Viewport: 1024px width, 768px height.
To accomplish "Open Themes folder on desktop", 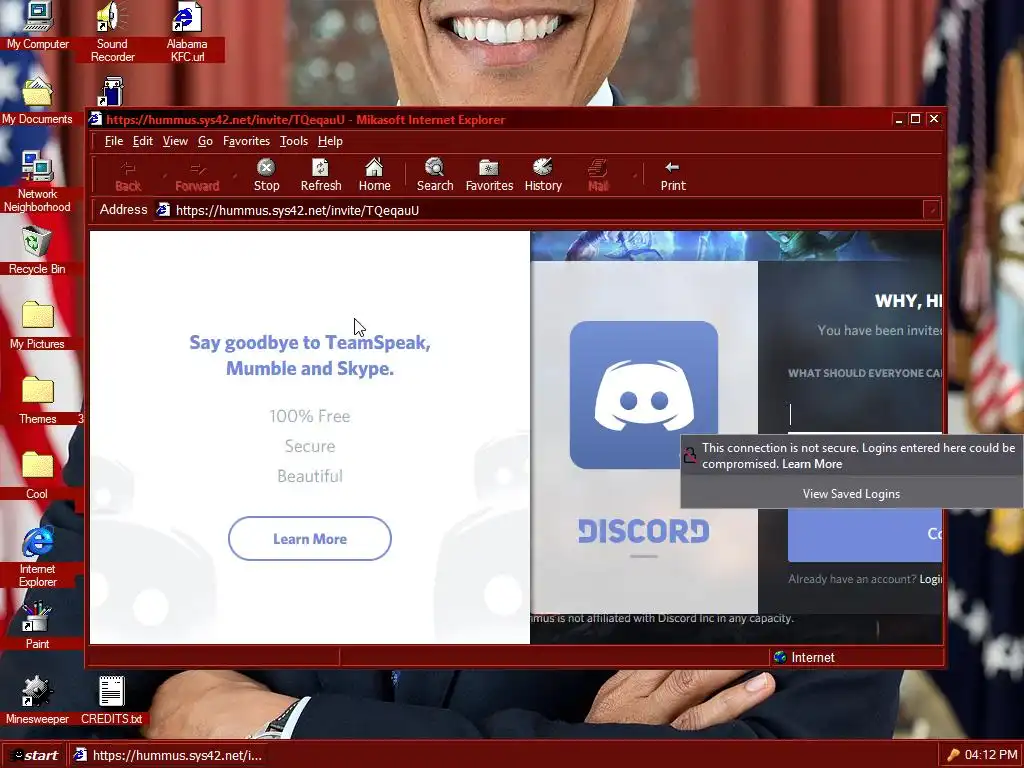I will point(37,400).
